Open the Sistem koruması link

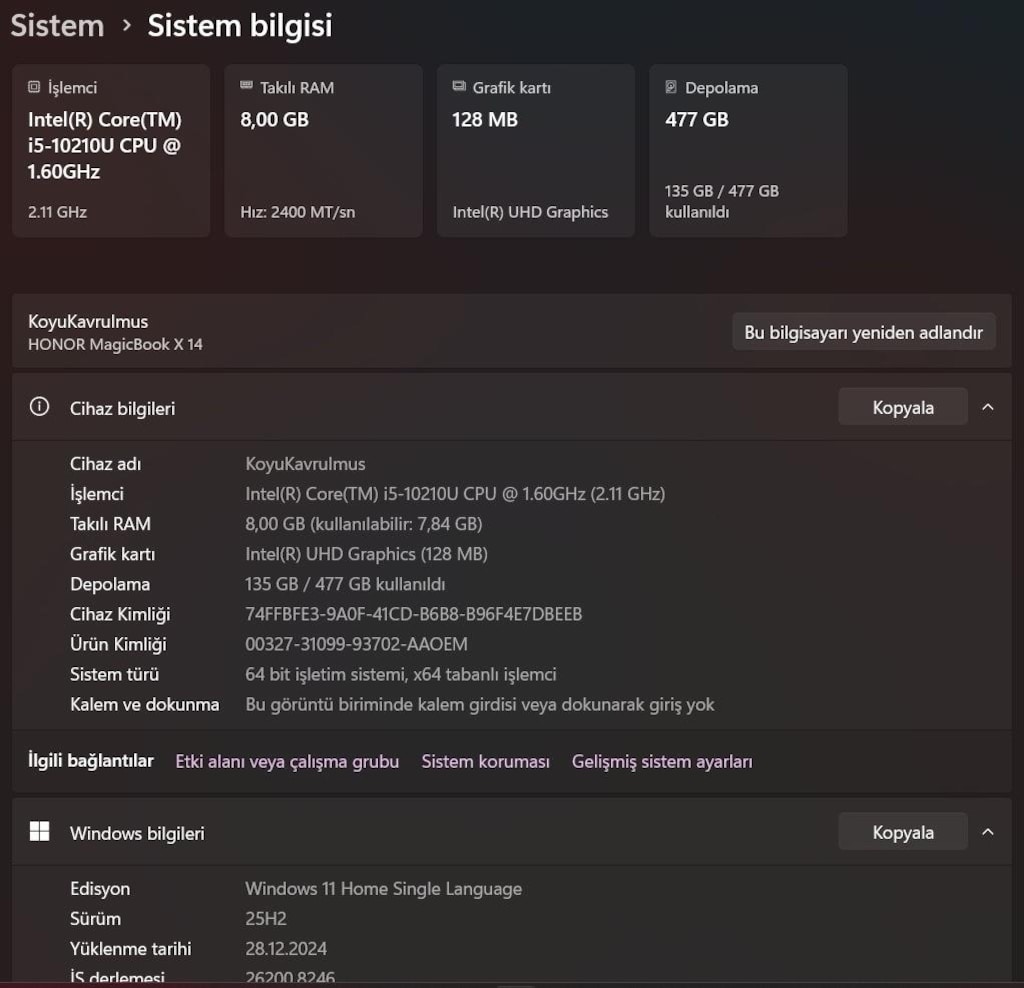pos(485,761)
